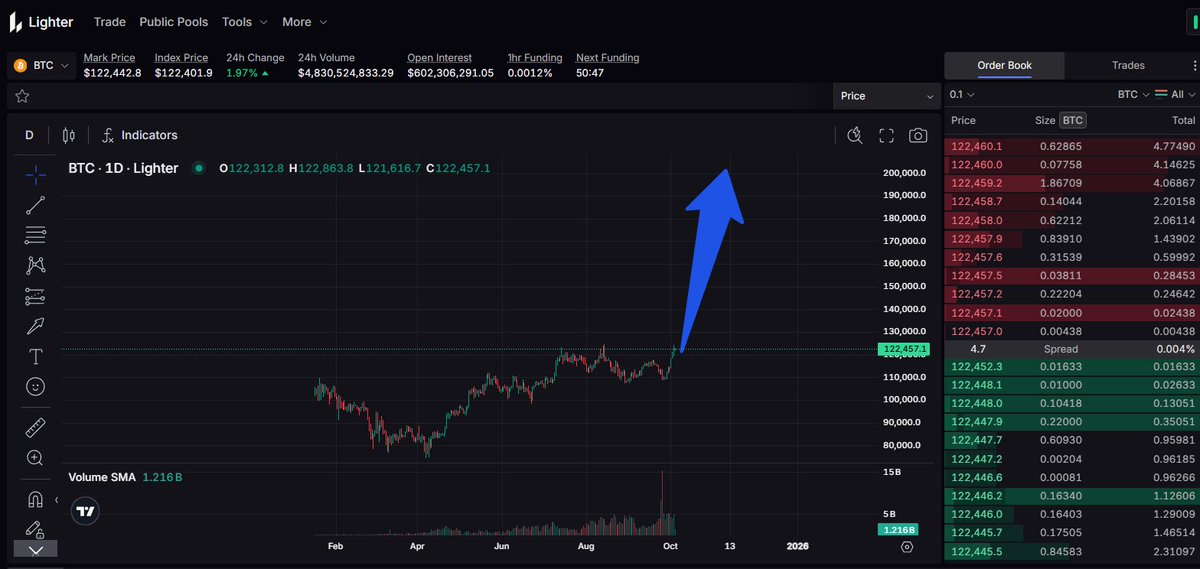Select the crosshair cursor tool
The height and width of the screenshot is (569, 1200).
[x=35, y=175]
